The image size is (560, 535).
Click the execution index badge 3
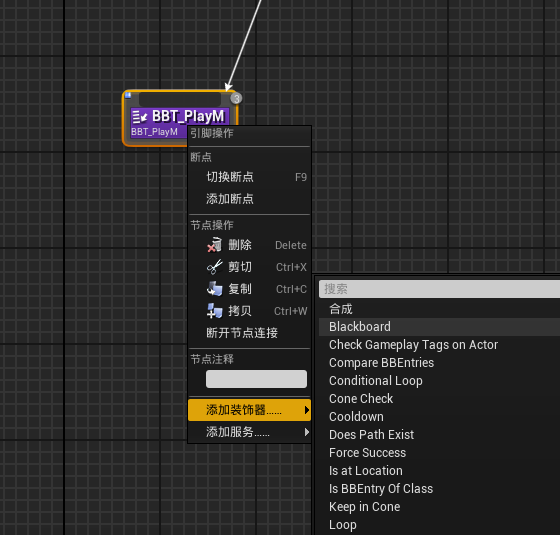click(236, 99)
